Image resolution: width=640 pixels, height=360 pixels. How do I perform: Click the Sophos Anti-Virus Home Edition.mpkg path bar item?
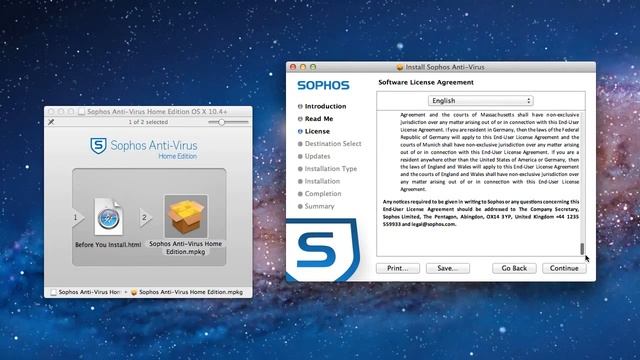coord(187,292)
